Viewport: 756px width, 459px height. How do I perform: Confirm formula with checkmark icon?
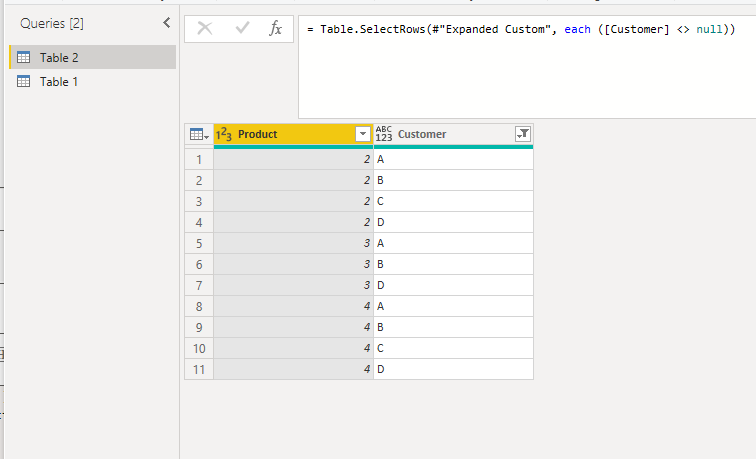(243, 28)
